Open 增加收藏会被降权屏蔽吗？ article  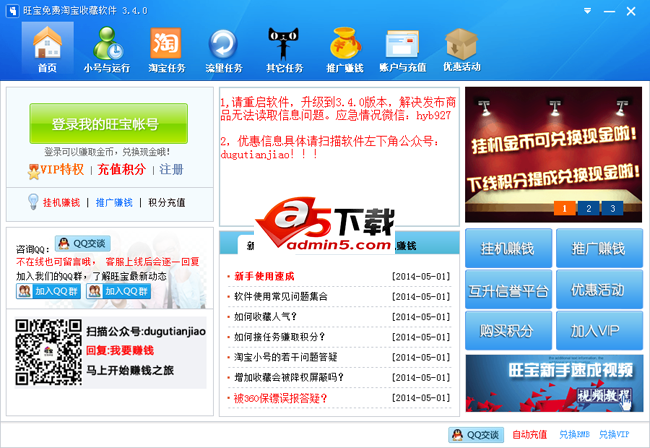[x=289, y=378]
